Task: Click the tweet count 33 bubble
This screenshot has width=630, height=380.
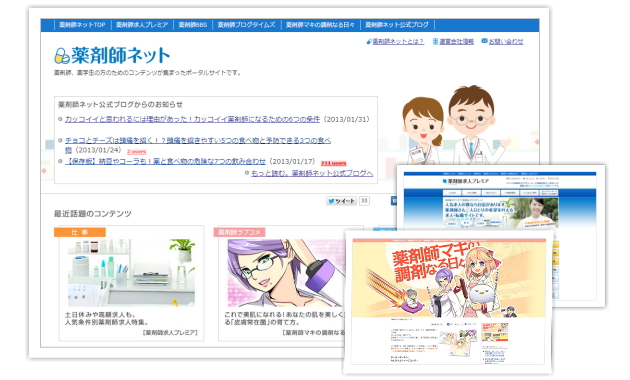Action: pos(364,201)
